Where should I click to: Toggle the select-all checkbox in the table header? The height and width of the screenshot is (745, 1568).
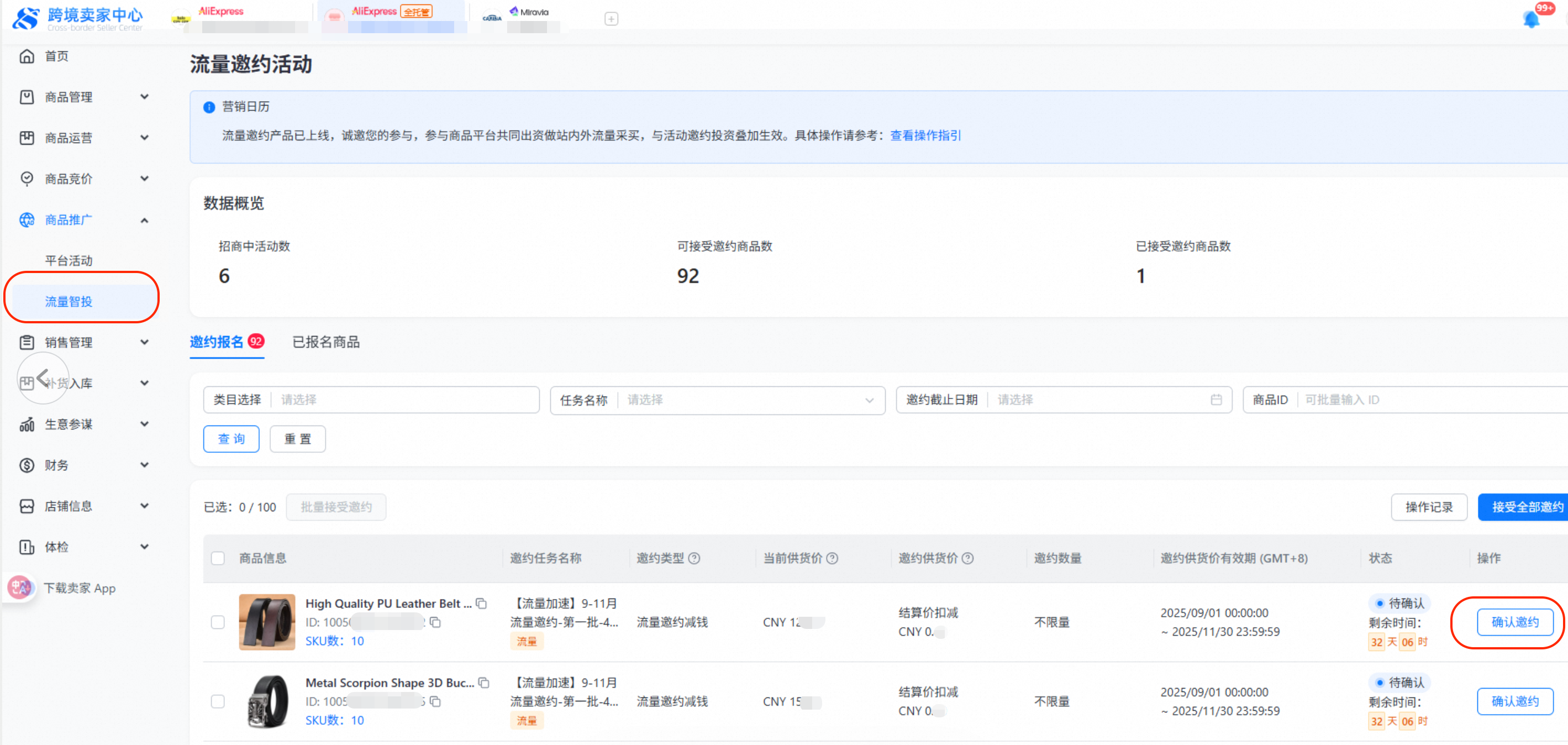218,558
